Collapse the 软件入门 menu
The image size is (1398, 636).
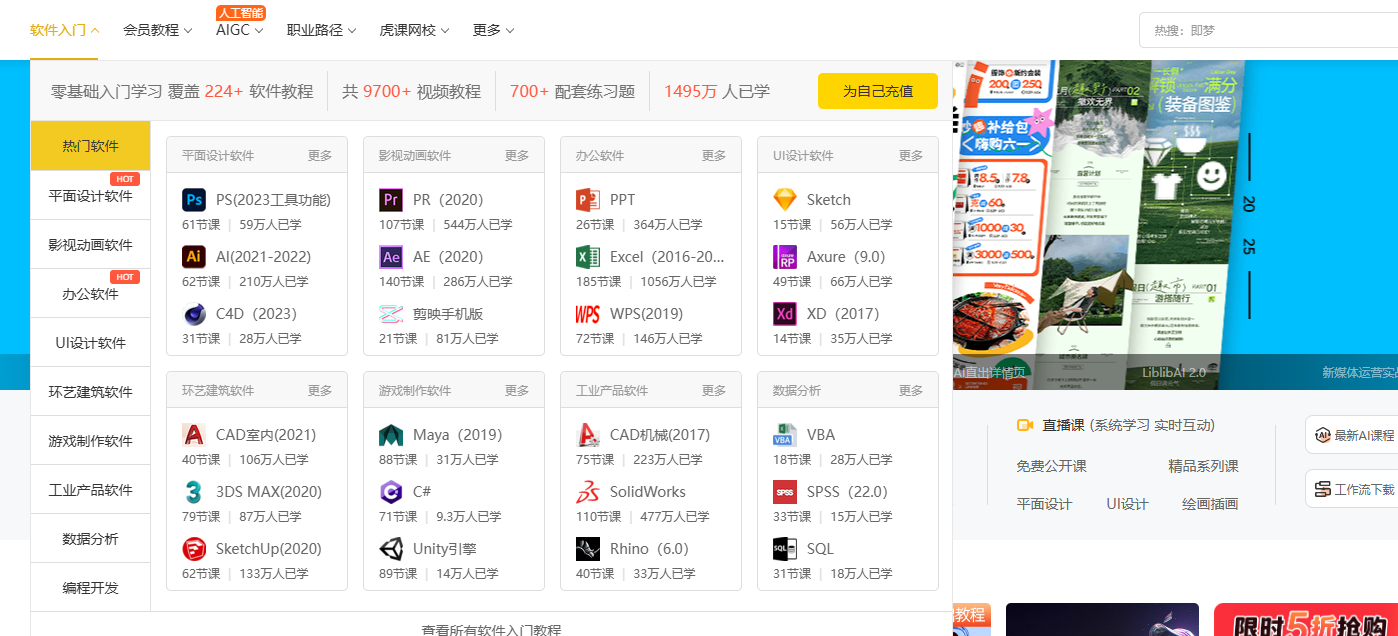[65, 30]
